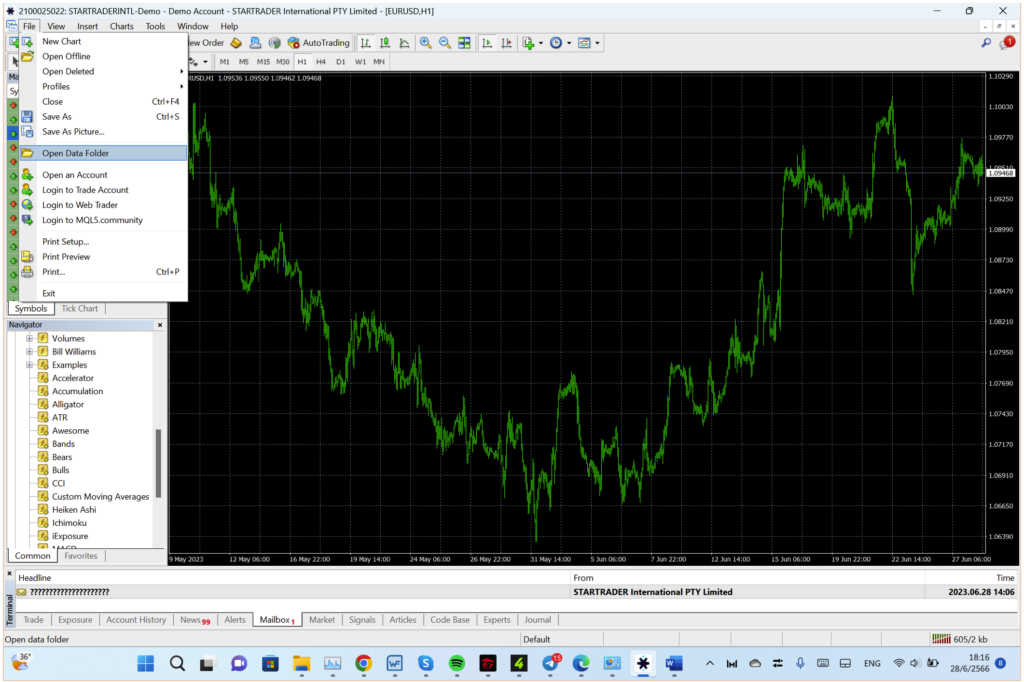Choose Open an Account menu entry
Screen dimensions: 1024x682
point(103,174)
